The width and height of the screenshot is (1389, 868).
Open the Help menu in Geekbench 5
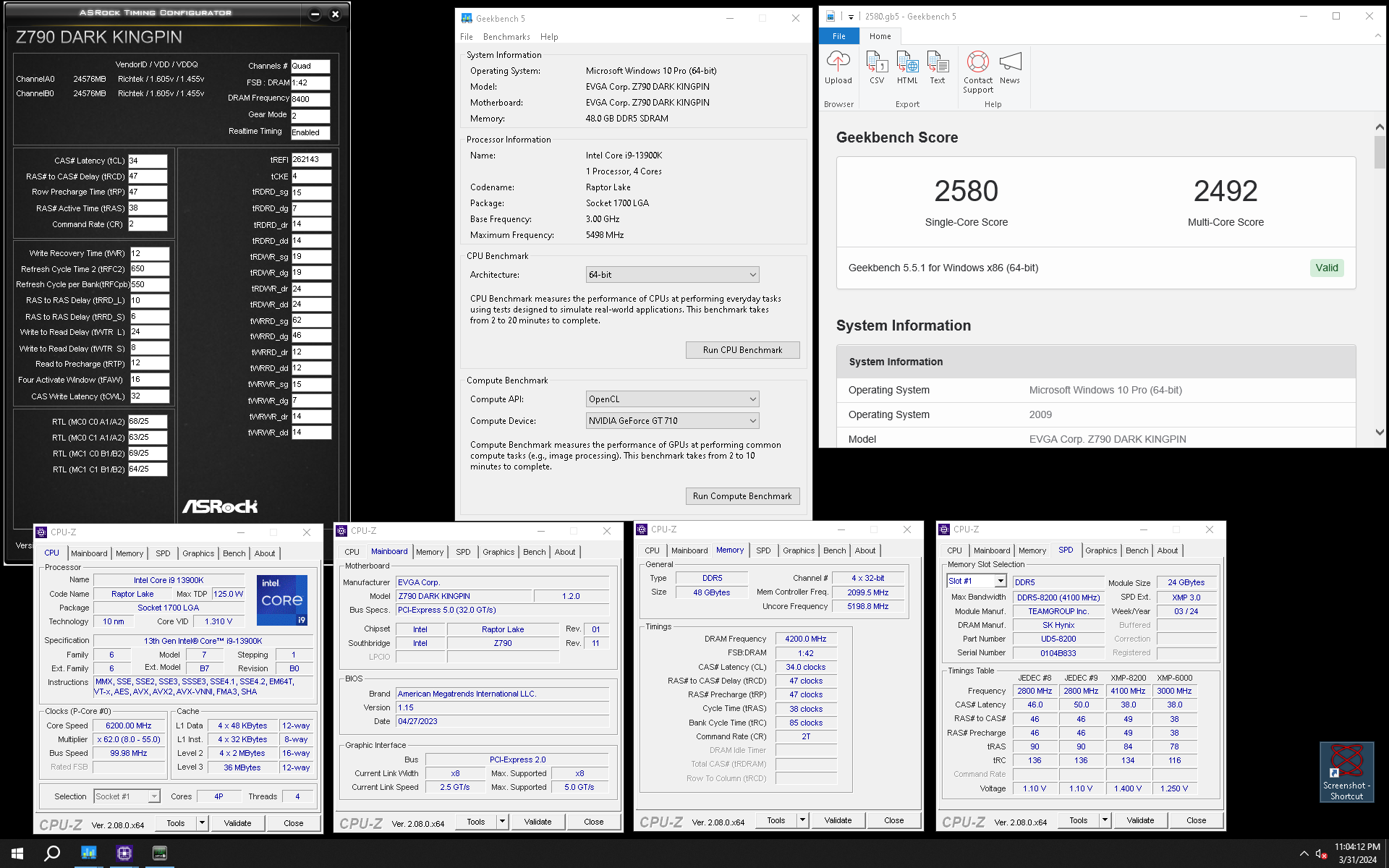pos(549,37)
